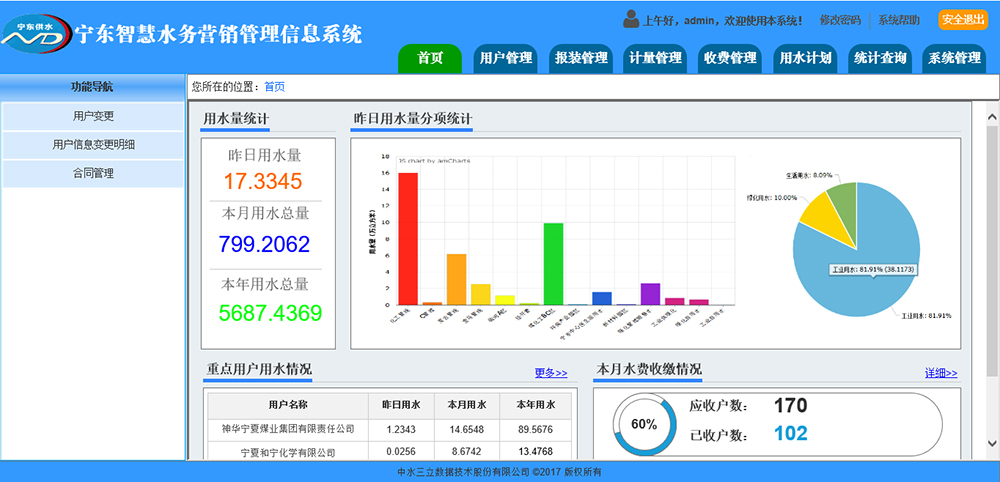Image resolution: width=1000 pixels, height=482 pixels.
Task: Select 用户变更 in the navigation sidebar
Action: pos(93,116)
